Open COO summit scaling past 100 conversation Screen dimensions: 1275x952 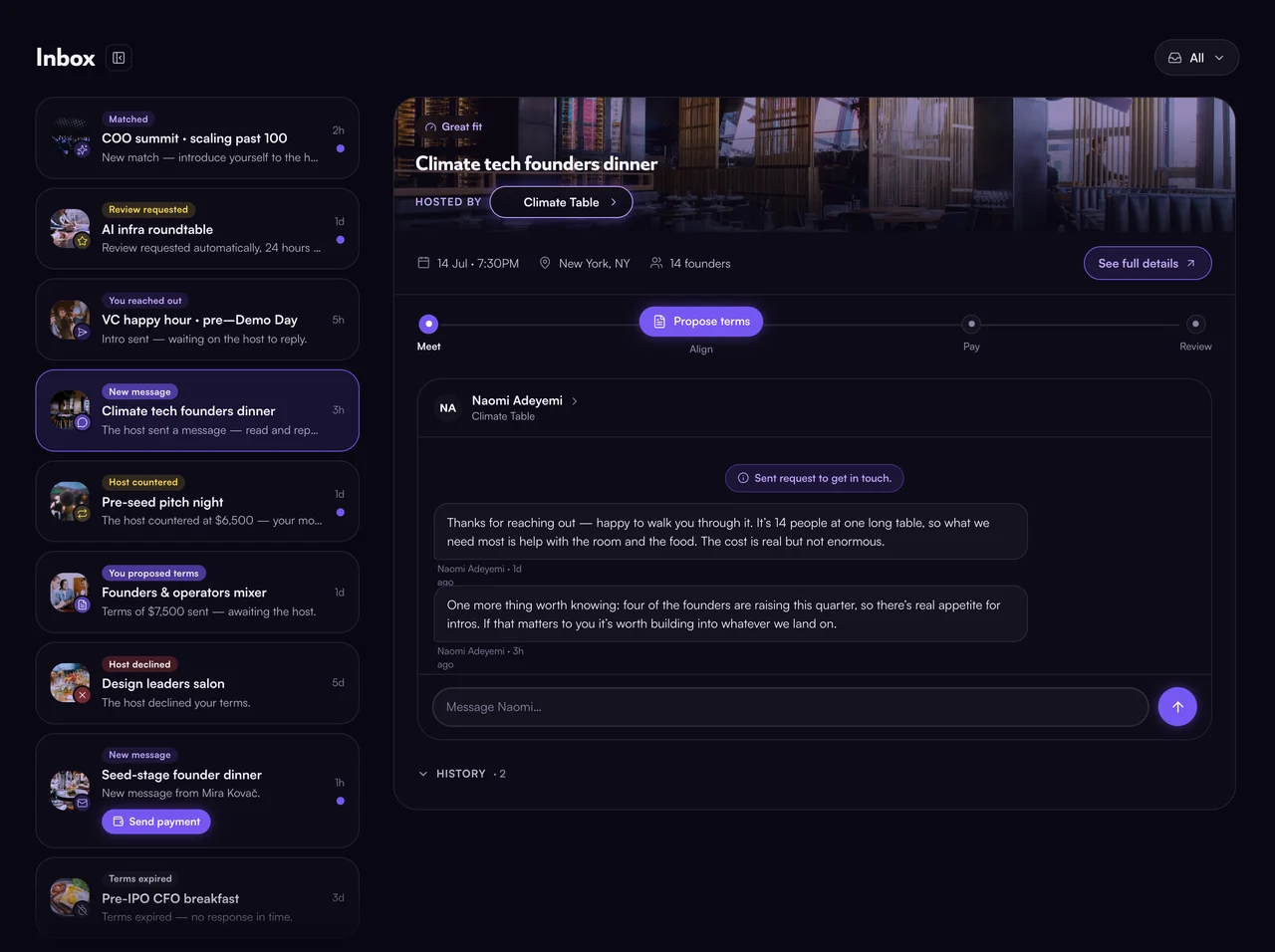[197, 138]
